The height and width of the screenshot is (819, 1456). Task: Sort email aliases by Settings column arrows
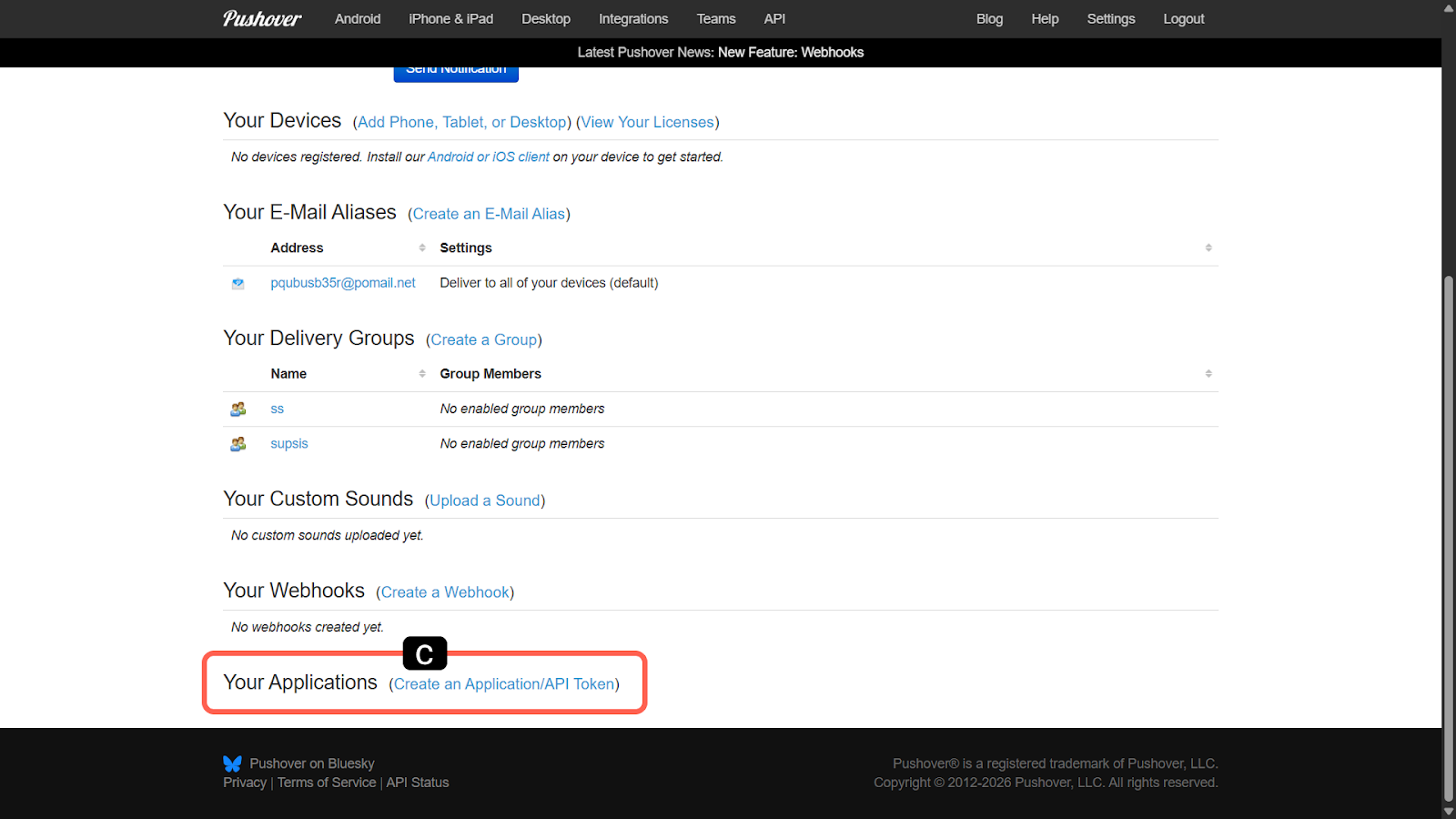click(x=1208, y=248)
